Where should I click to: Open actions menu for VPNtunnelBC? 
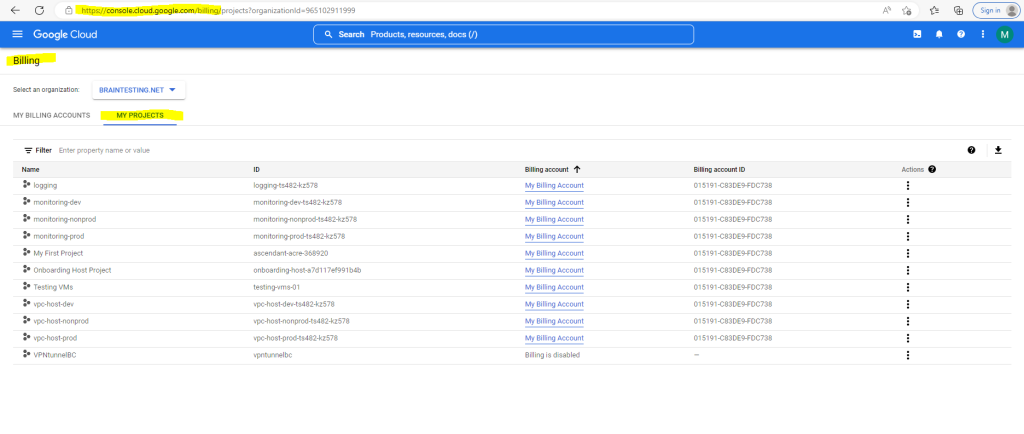tap(908, 355)
